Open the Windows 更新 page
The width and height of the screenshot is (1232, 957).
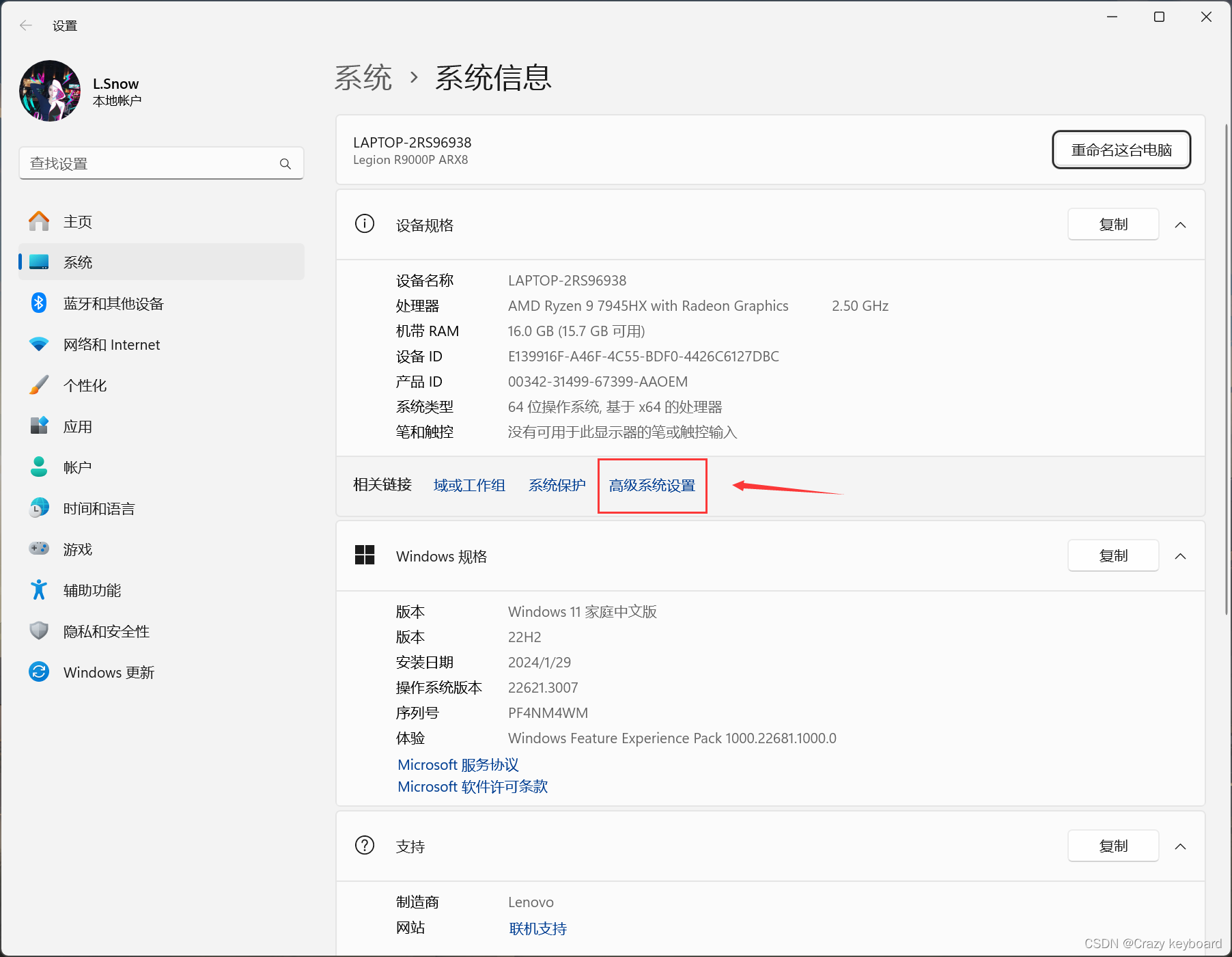coord(161,672)
